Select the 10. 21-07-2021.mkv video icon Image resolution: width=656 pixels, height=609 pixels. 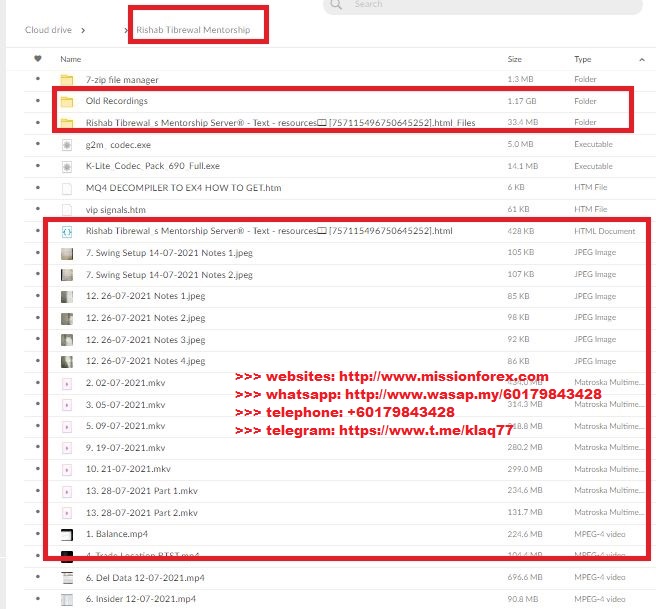point(67,470)
